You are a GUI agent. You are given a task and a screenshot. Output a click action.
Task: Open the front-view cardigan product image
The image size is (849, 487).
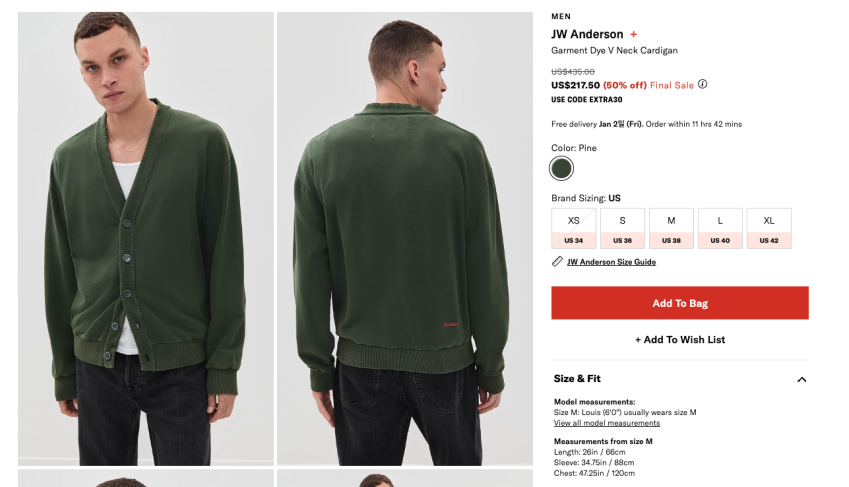click(146, 239)
